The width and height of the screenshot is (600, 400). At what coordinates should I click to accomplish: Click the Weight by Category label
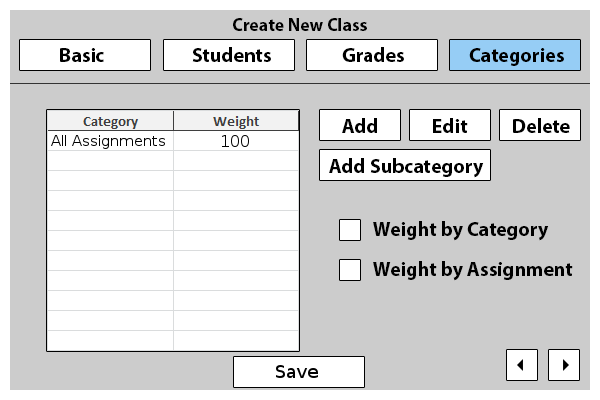(x=460, y=230)
